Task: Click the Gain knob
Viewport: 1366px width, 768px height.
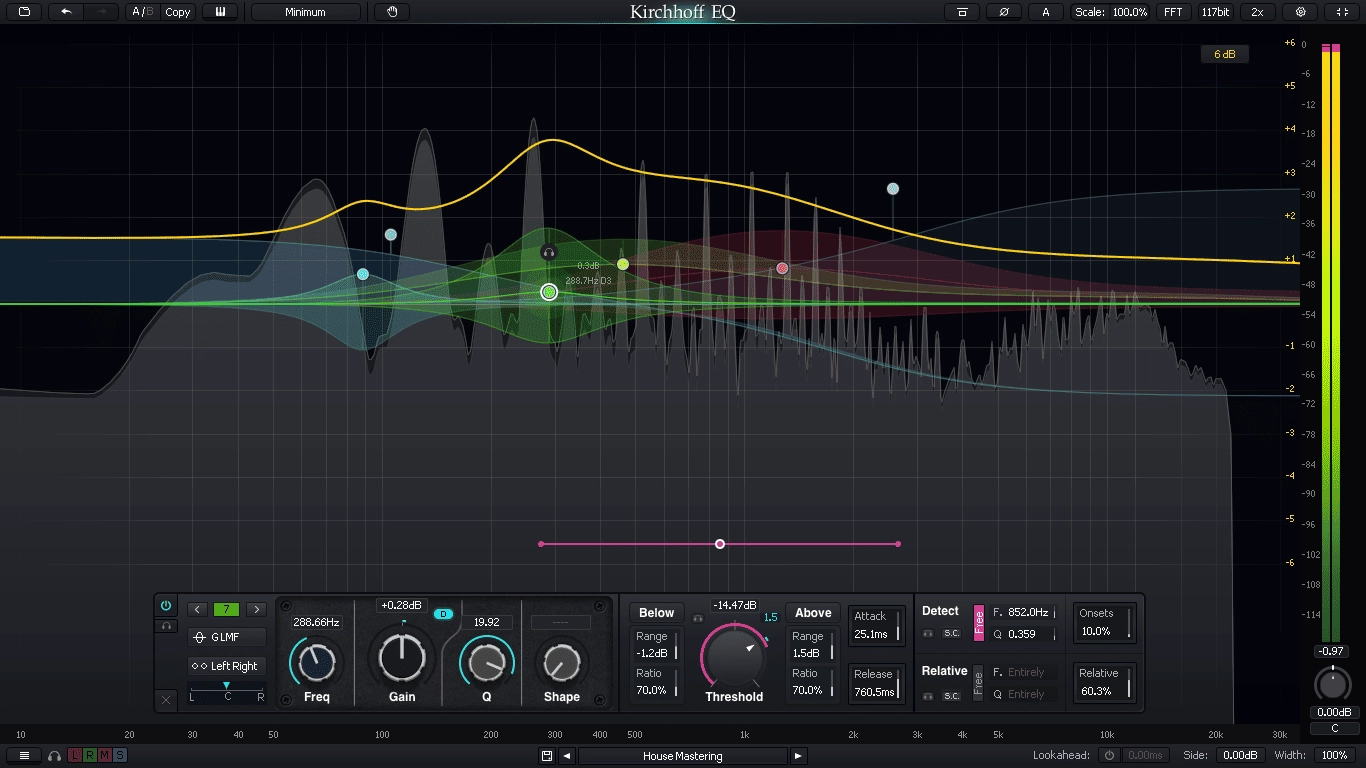Action: 402,656
